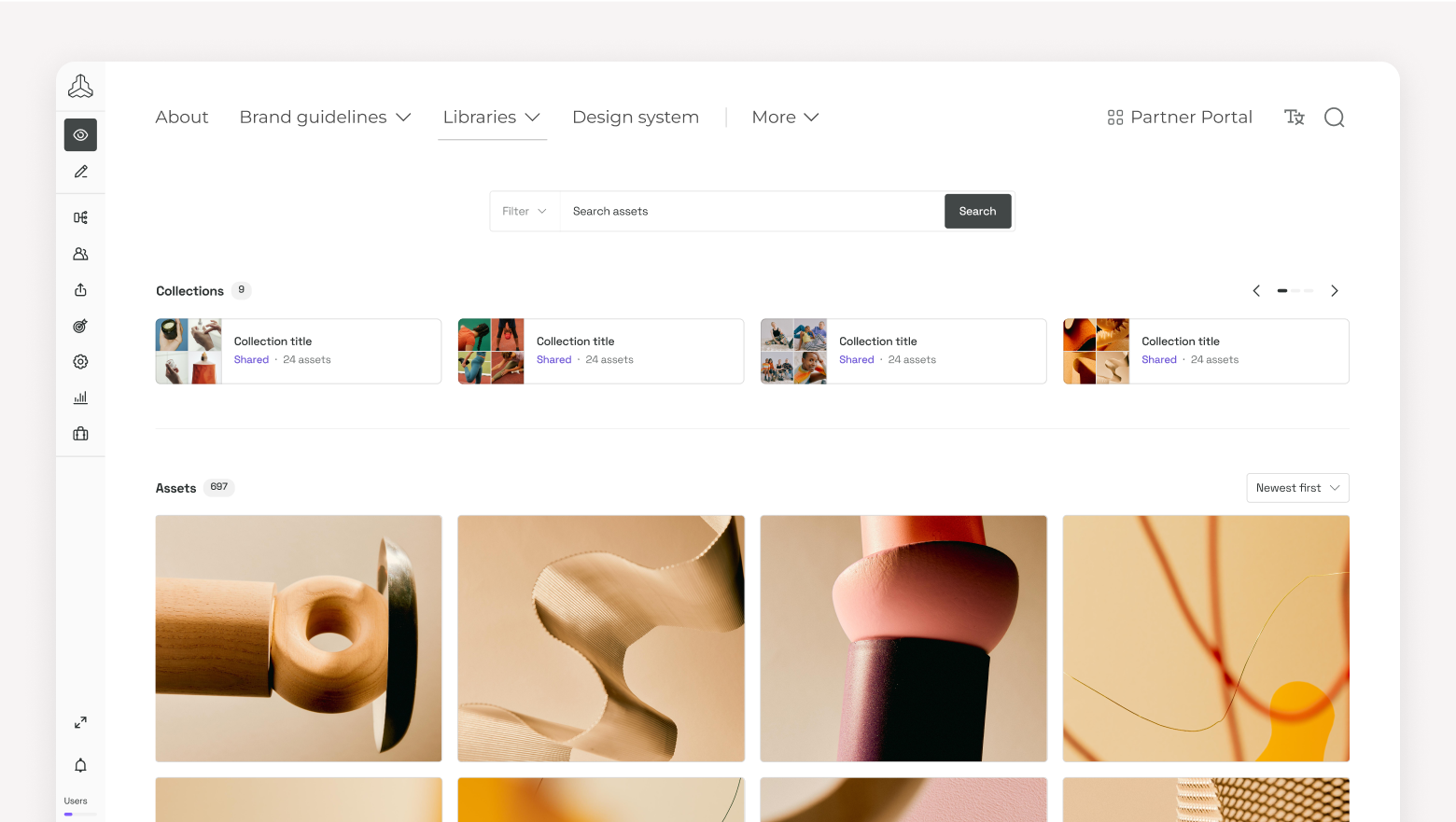Click the expand fullscreen arrows icon
The width and height of the screenshot is (1456, 822).
pyautogui.click(x=81, y=722)
